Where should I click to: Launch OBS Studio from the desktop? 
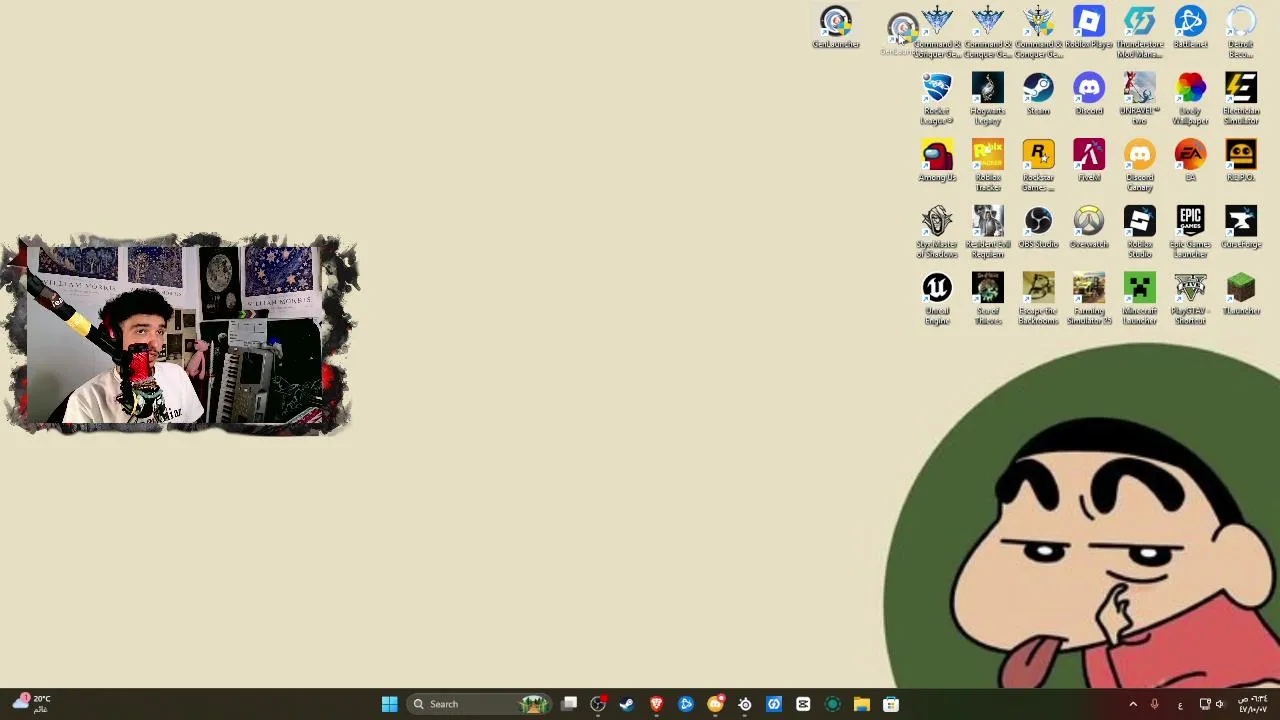click(1038, 228)
